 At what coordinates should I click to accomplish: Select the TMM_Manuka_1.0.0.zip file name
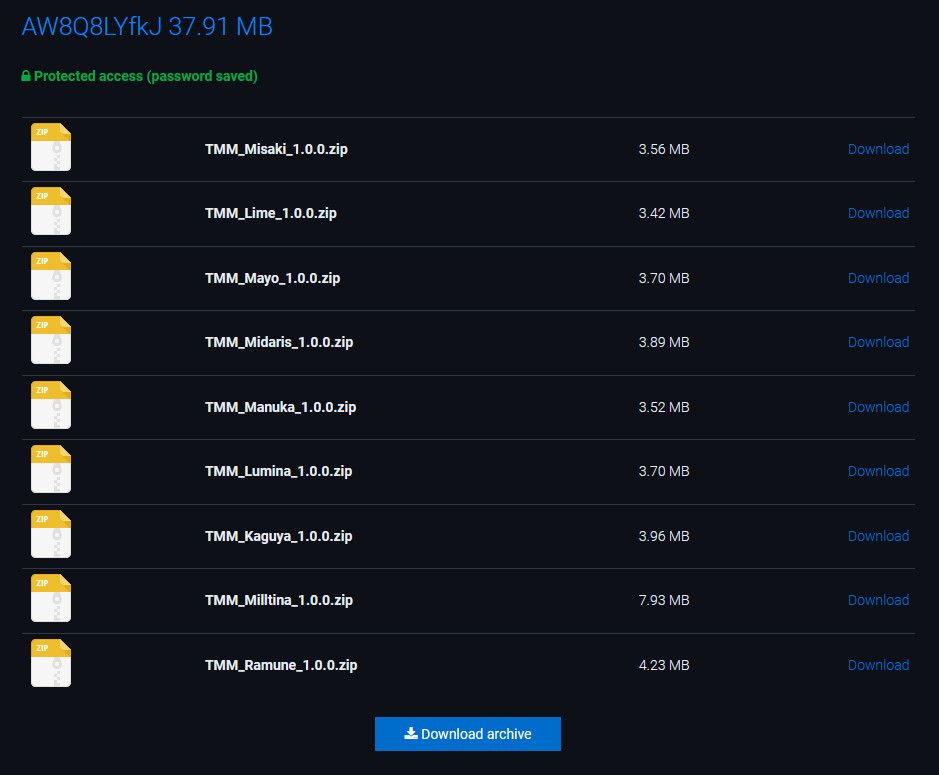coord(280,407)
